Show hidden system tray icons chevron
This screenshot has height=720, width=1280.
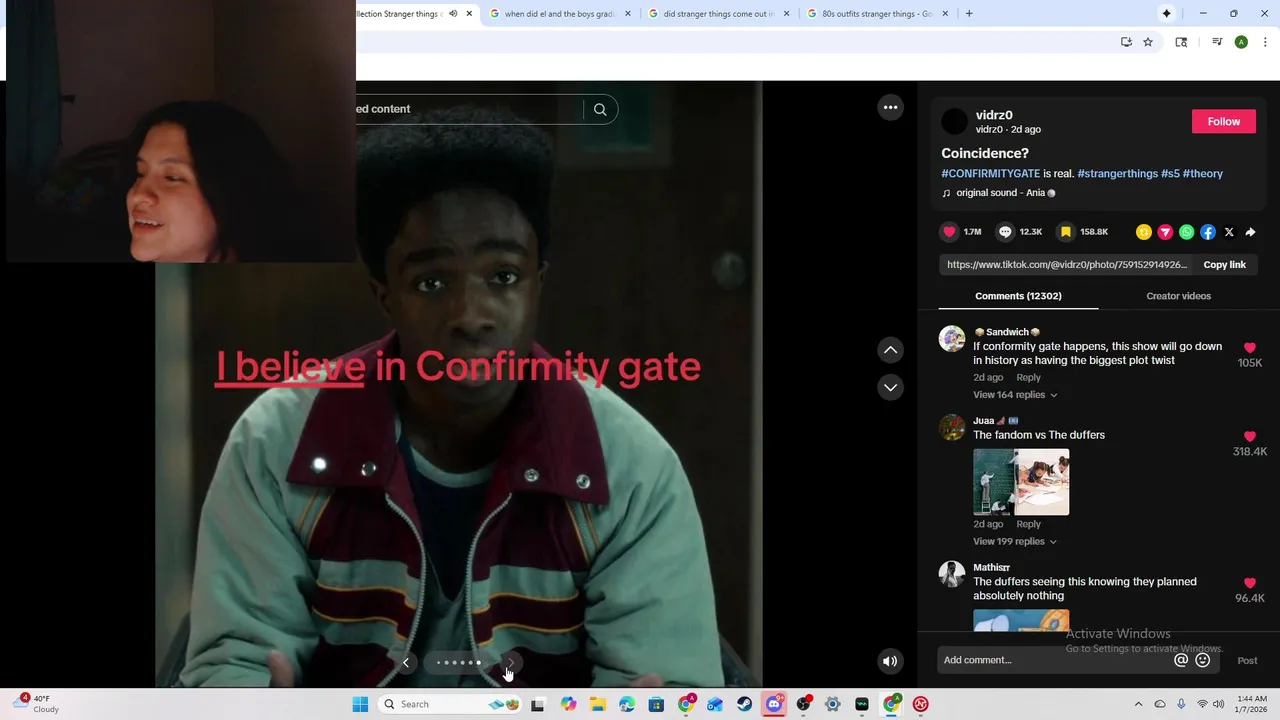coord(1138,704)
